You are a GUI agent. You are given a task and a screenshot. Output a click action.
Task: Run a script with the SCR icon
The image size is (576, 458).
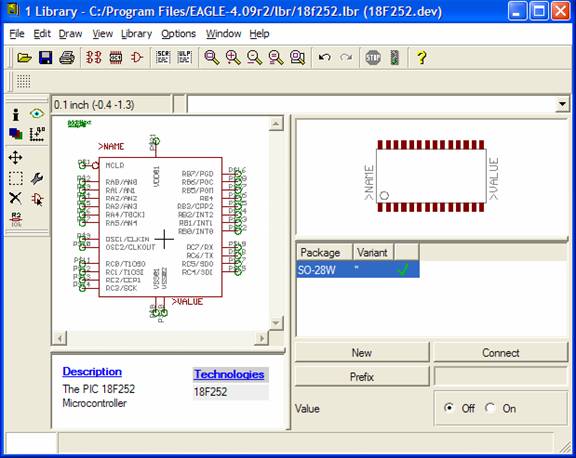coord(163,58)
